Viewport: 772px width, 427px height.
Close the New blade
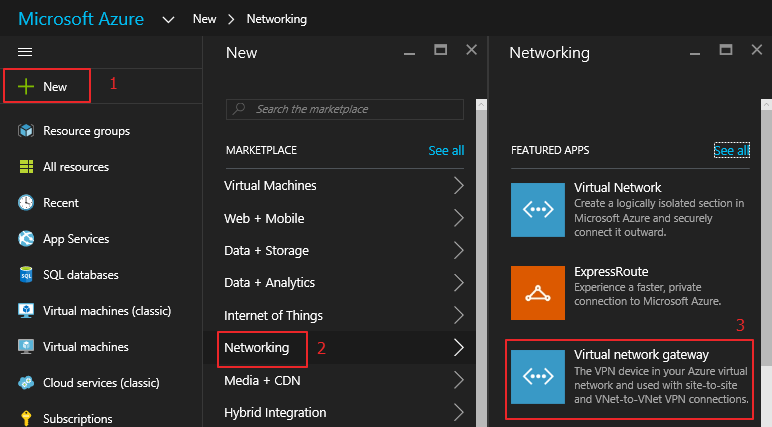coord(472,50)
